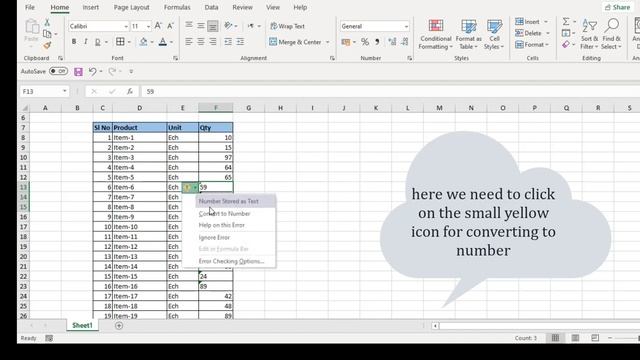The width and height of the screenshot is (640, 360).
Task: Expand the Merge & Center dropdown arrow
Action: click(x=327, y=42)
